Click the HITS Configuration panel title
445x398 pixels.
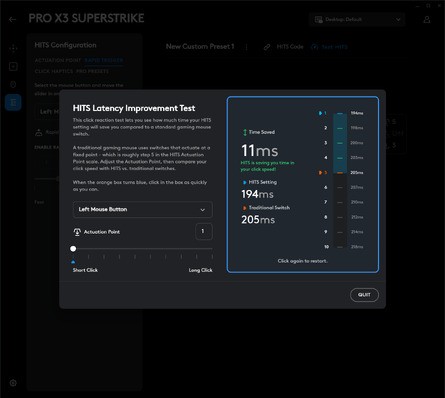click(x=65, y=45)
